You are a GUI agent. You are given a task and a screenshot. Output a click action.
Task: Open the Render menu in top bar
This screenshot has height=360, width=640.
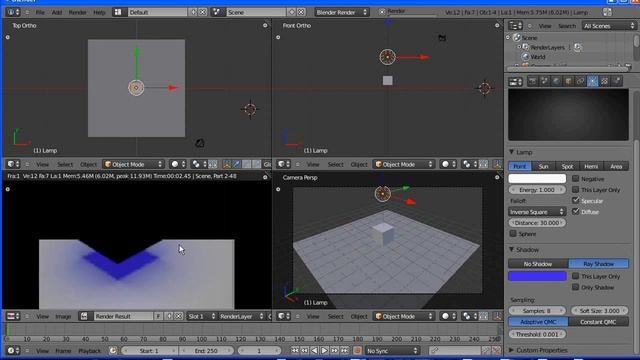[77, 12]
